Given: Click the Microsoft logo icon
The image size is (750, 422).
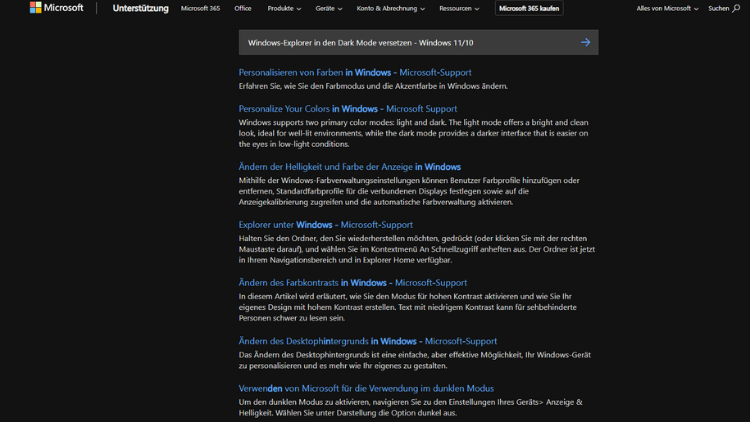Looking at the screenshot, I should [35, 8].
